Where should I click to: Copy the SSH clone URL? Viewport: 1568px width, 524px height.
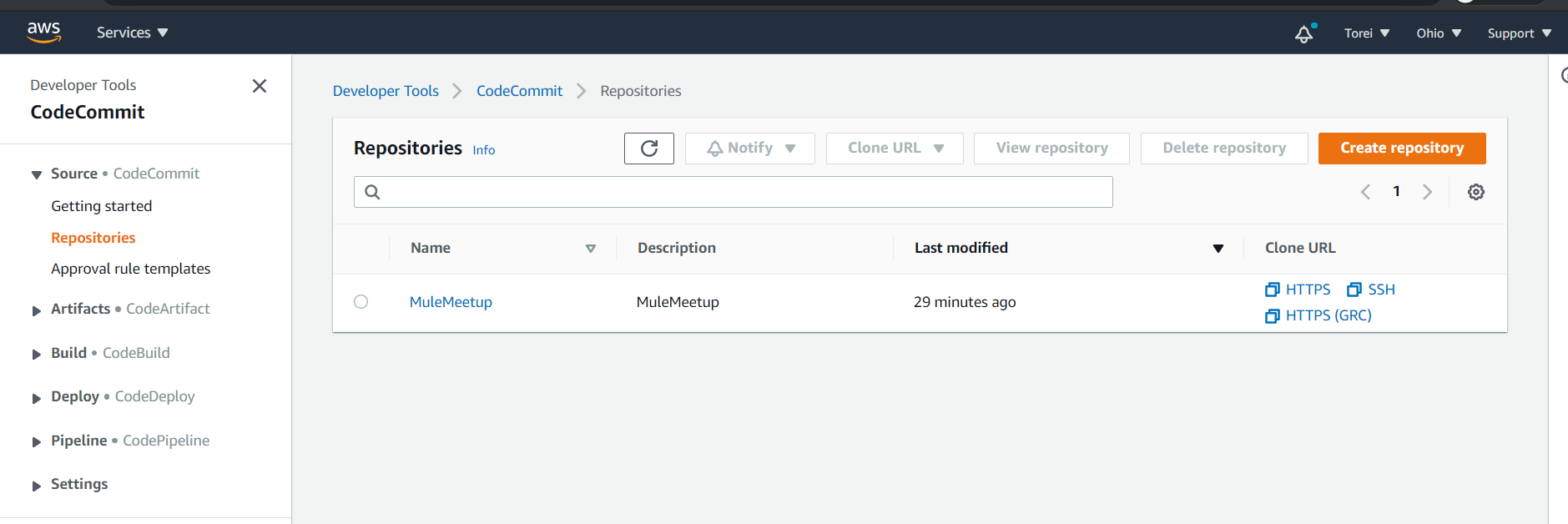coord(1371,290)
